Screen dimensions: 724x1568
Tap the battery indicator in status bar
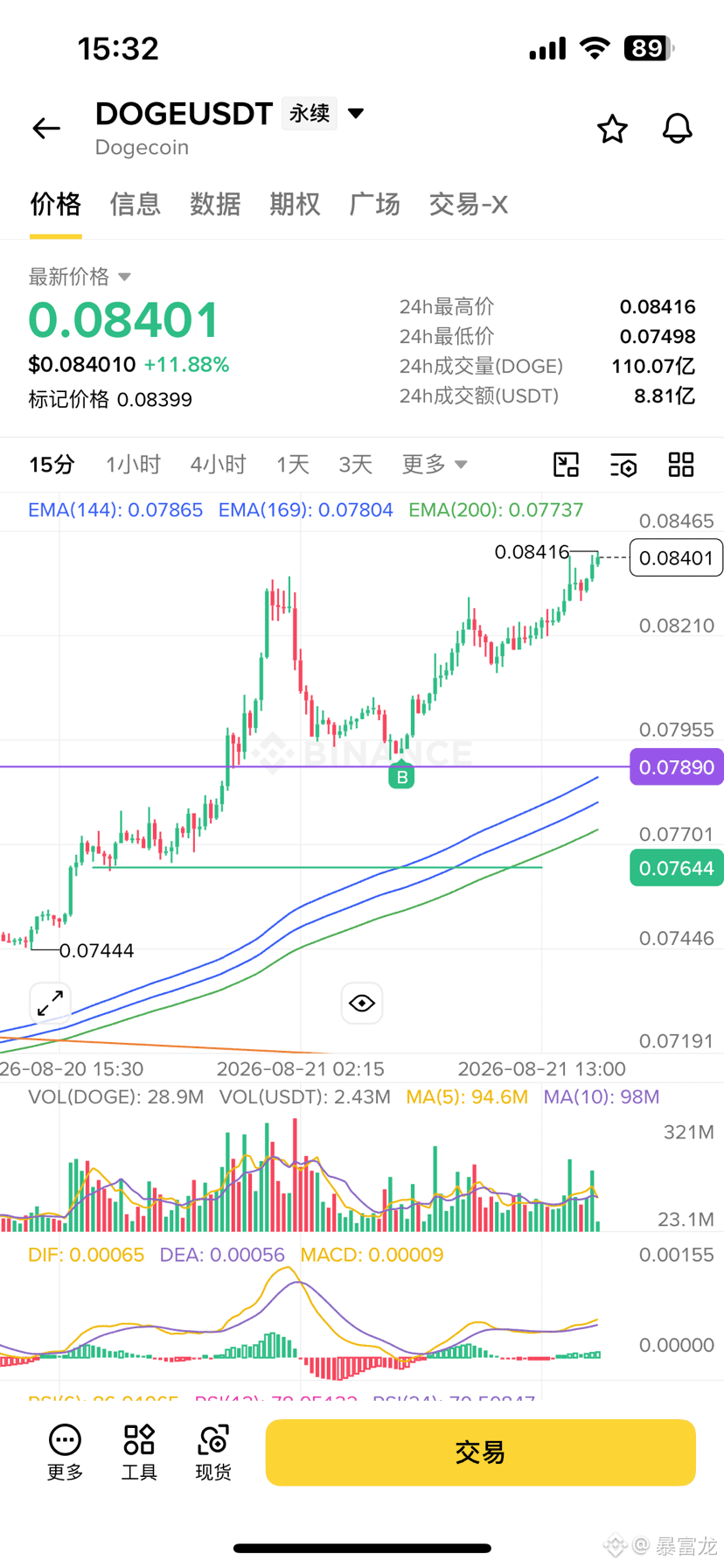tap(649, 48)
